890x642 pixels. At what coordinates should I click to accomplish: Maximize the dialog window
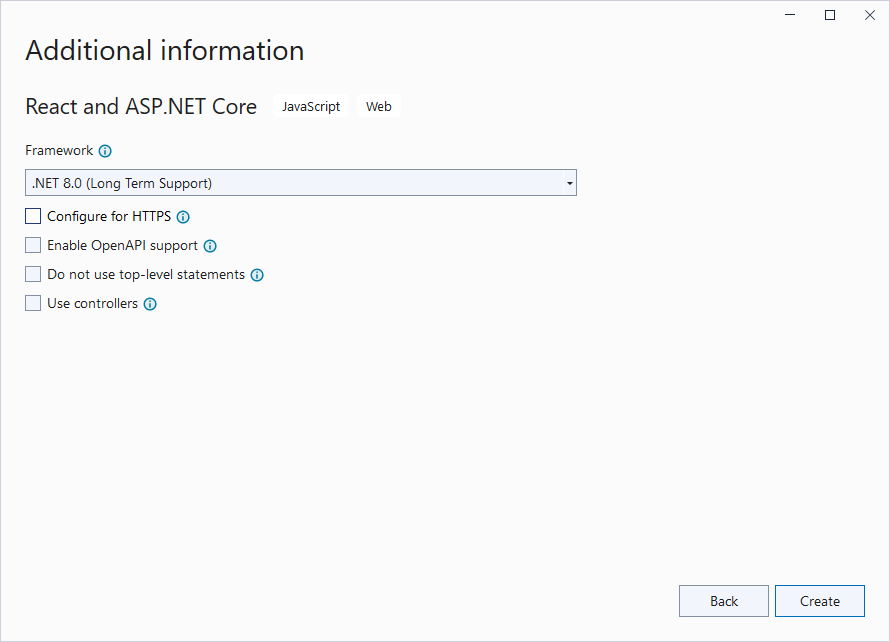pos(830,15)
